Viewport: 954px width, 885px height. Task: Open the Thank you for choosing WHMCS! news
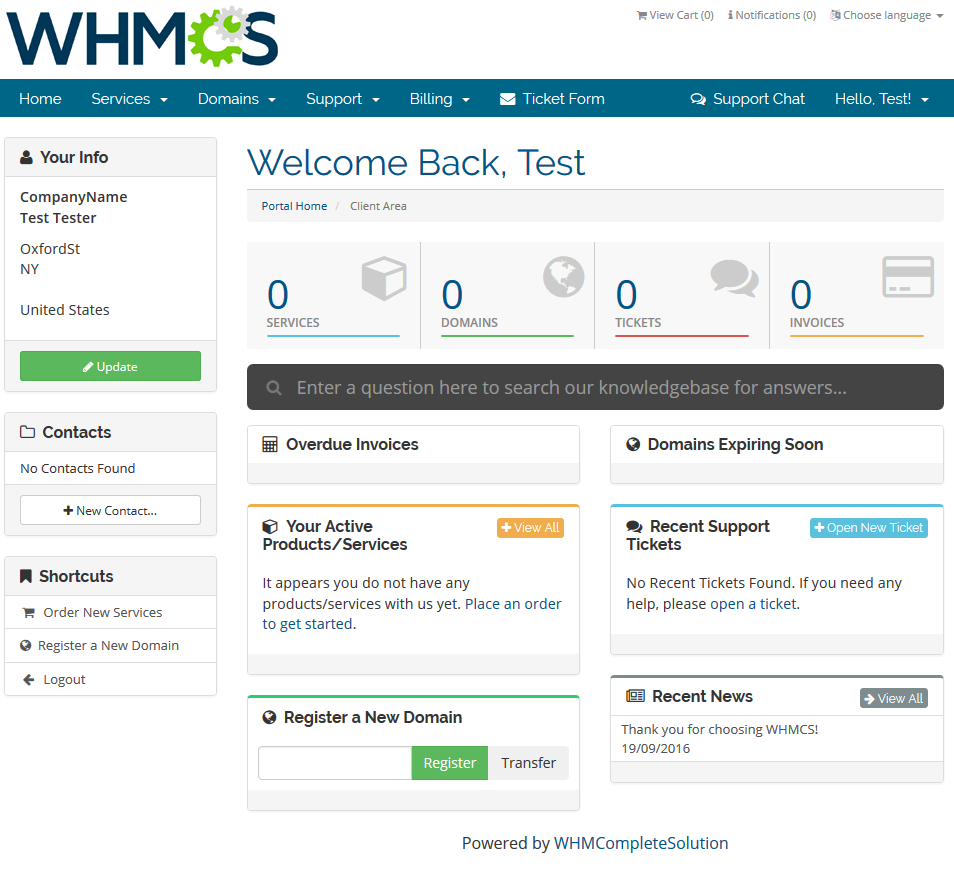719,729
